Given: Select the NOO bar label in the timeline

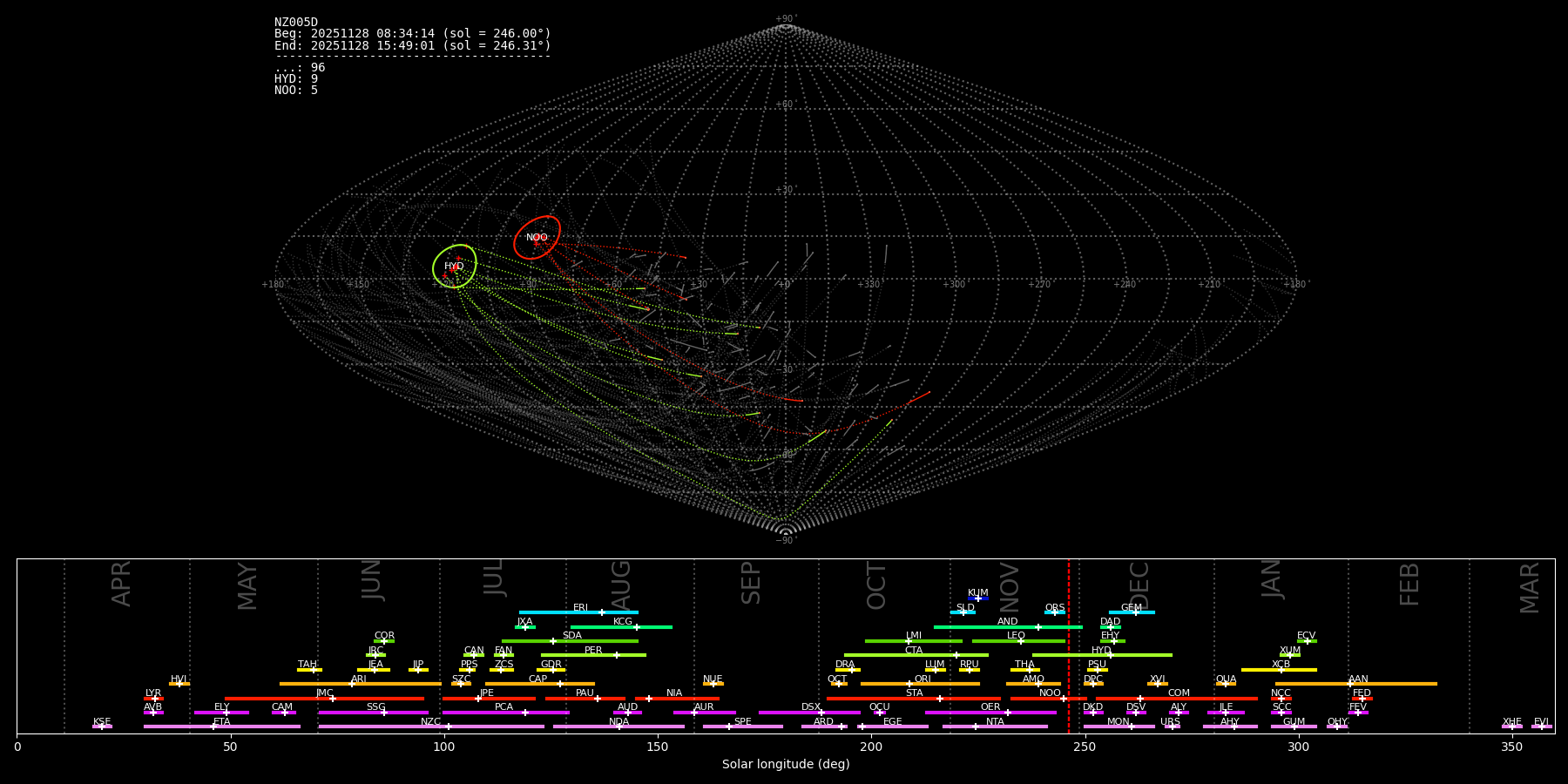Looking at the screenshot, I should 1051,693.
